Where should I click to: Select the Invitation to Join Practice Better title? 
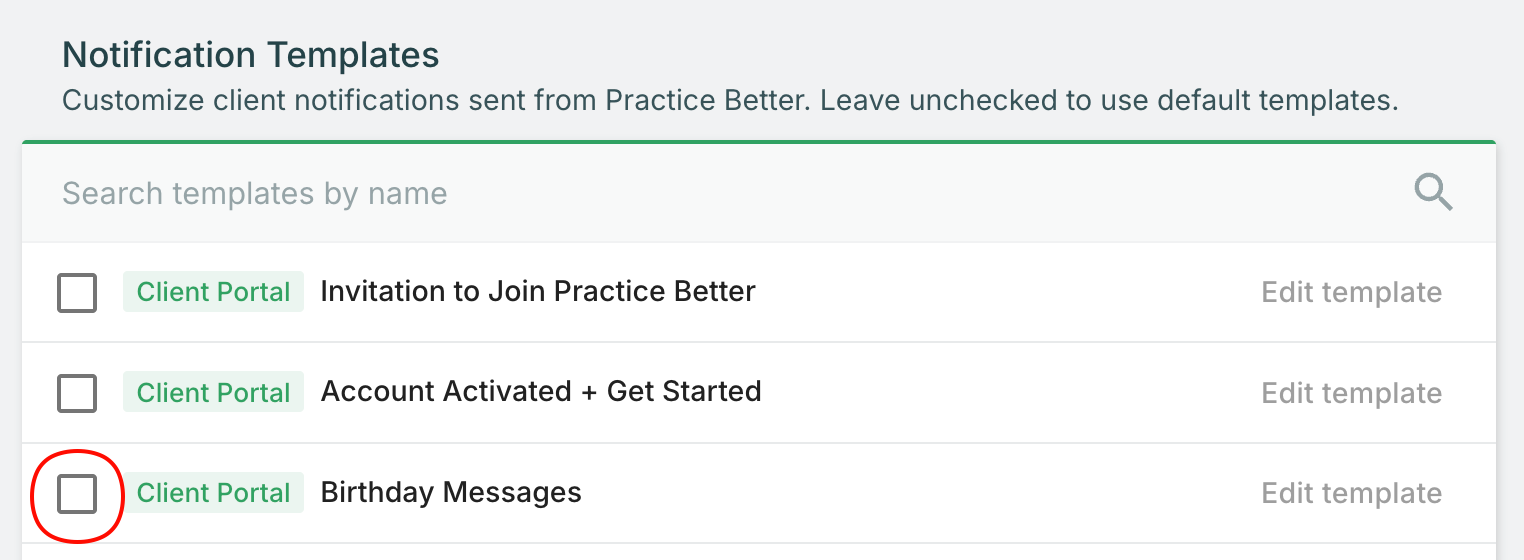tap(537, 292)
